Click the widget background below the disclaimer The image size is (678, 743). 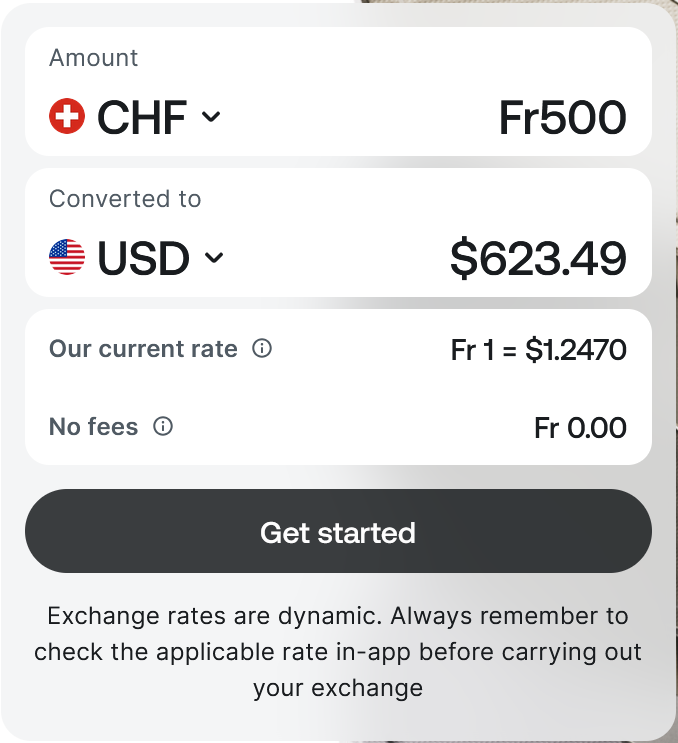point(338,722)
